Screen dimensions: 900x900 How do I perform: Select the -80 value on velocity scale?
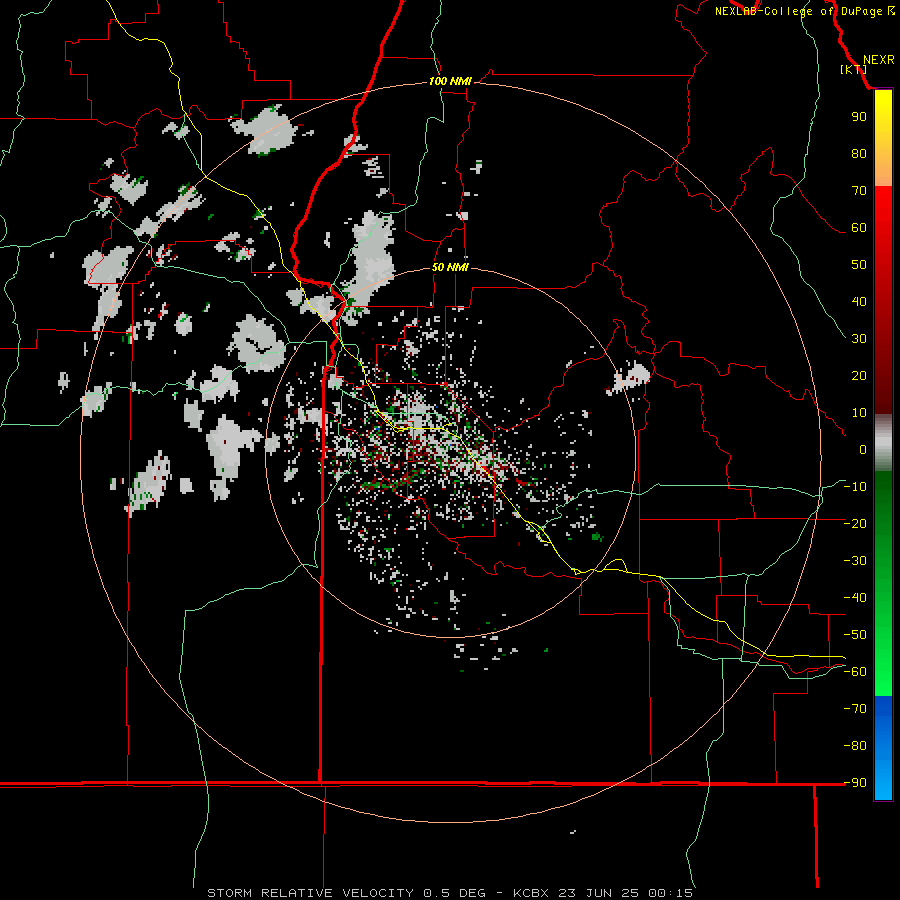pos(855,746)
